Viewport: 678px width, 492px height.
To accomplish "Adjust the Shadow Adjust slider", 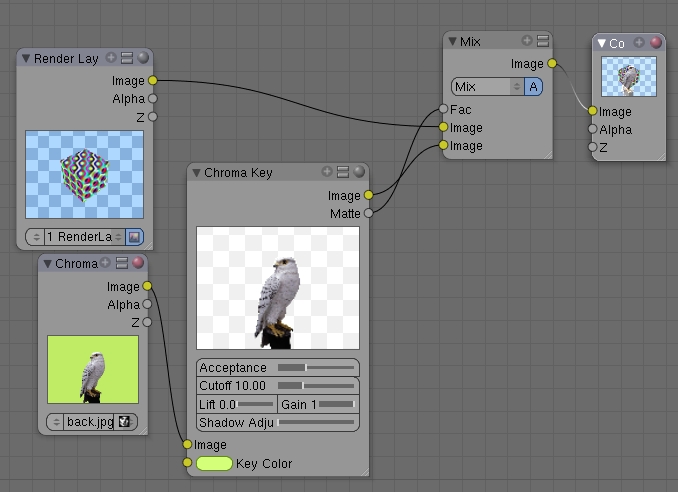I will click(x=278, y=422).
